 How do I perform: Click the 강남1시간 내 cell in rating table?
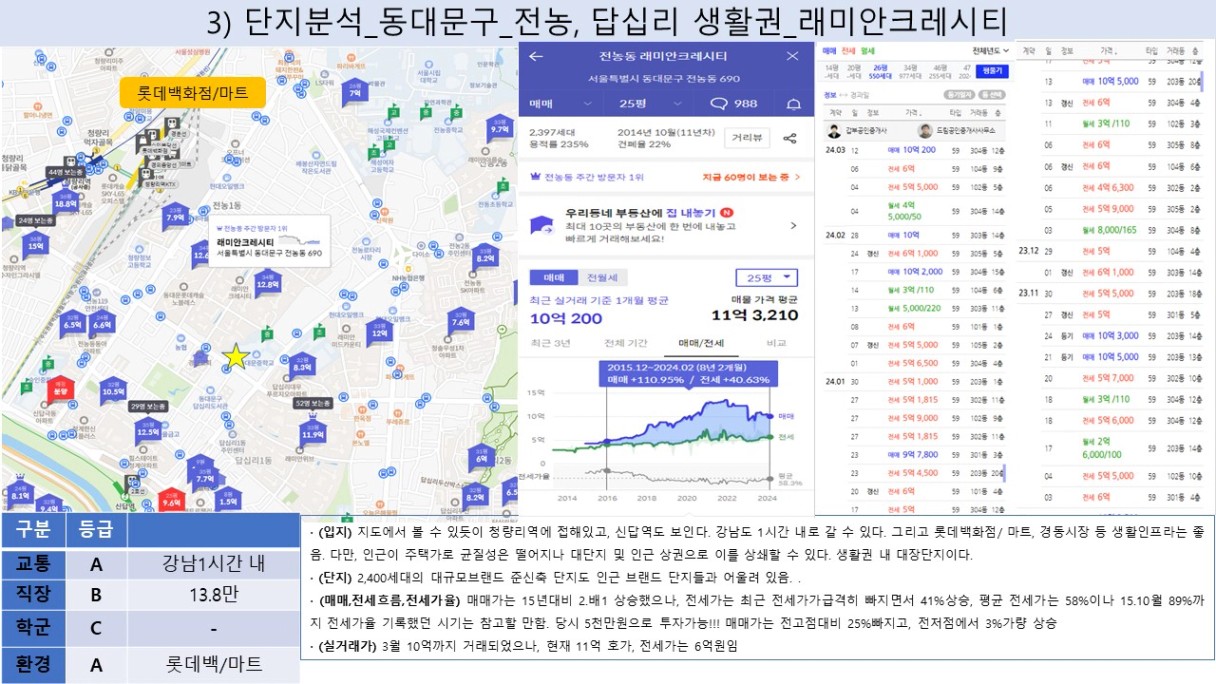[213, 564]
